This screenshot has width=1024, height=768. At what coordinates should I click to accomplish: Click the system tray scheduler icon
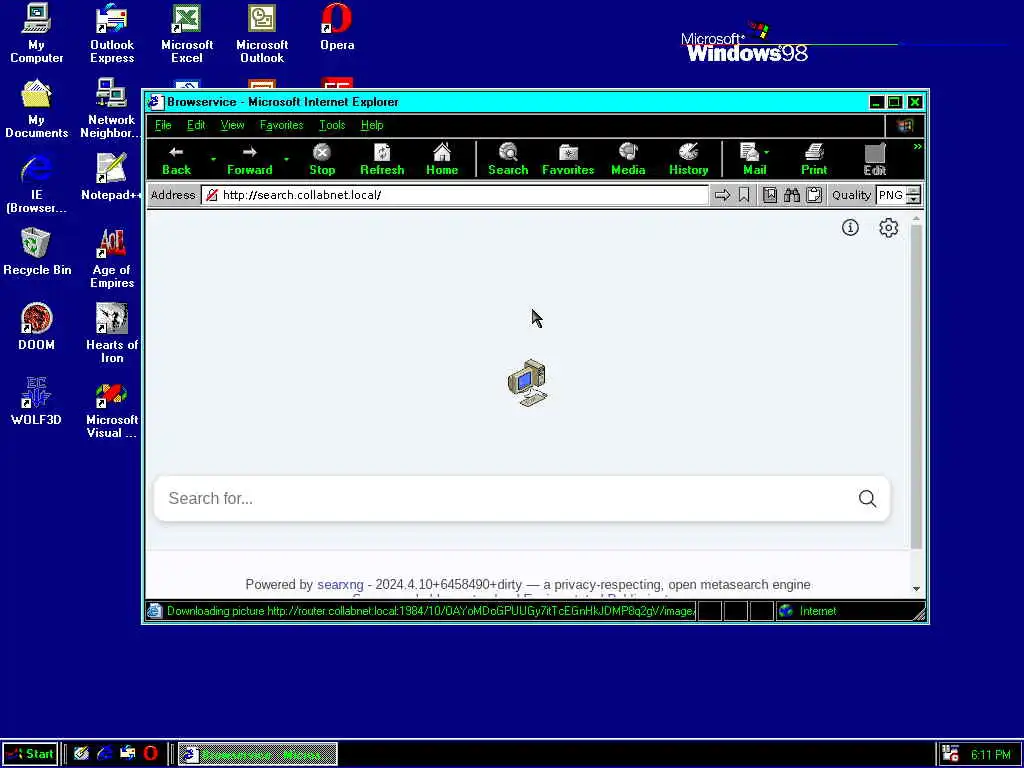click(952, 754)
